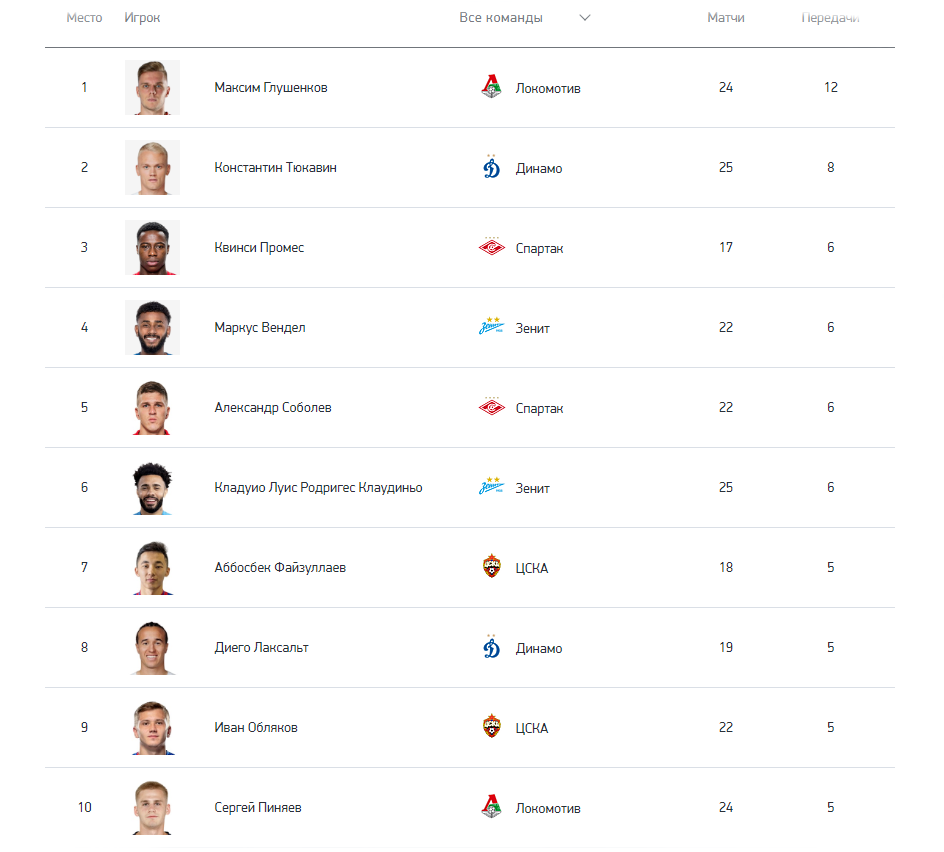The width and height of the screenshot is (944, 852).
Task: Sort the table by the Матчи column header
Action: click(725, 17)
